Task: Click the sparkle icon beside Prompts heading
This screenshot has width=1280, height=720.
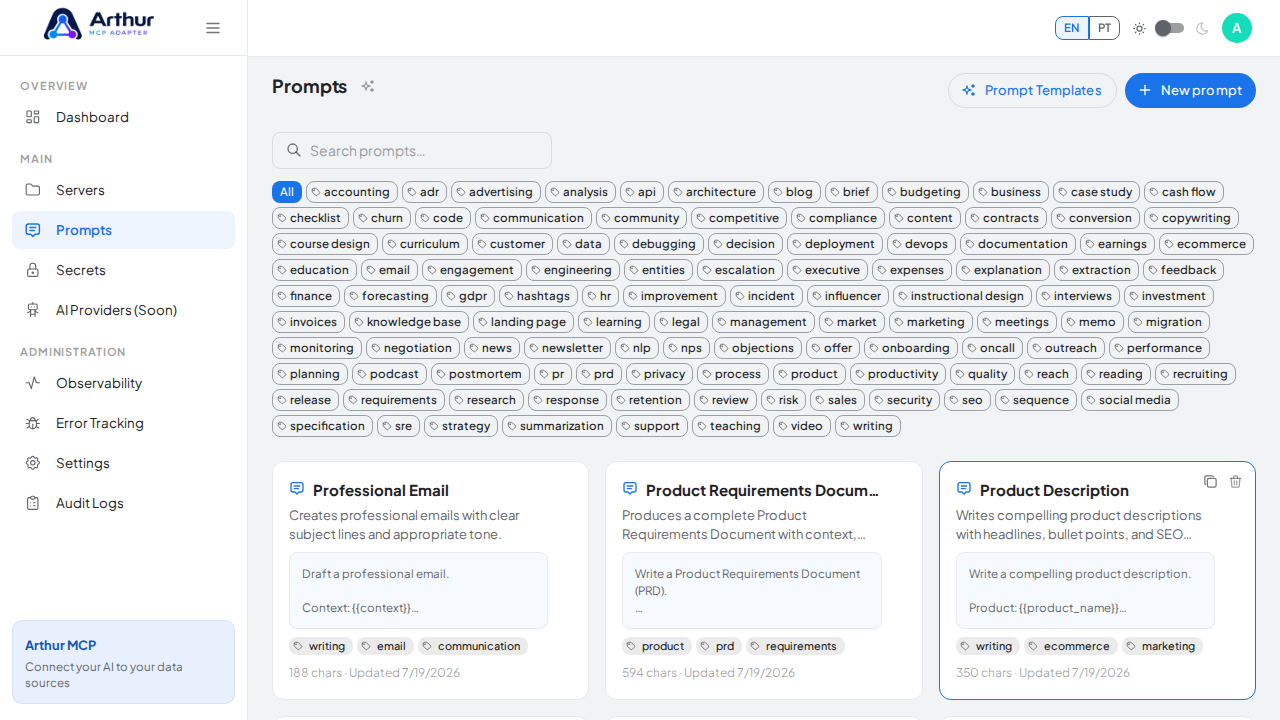Action: 368,86
